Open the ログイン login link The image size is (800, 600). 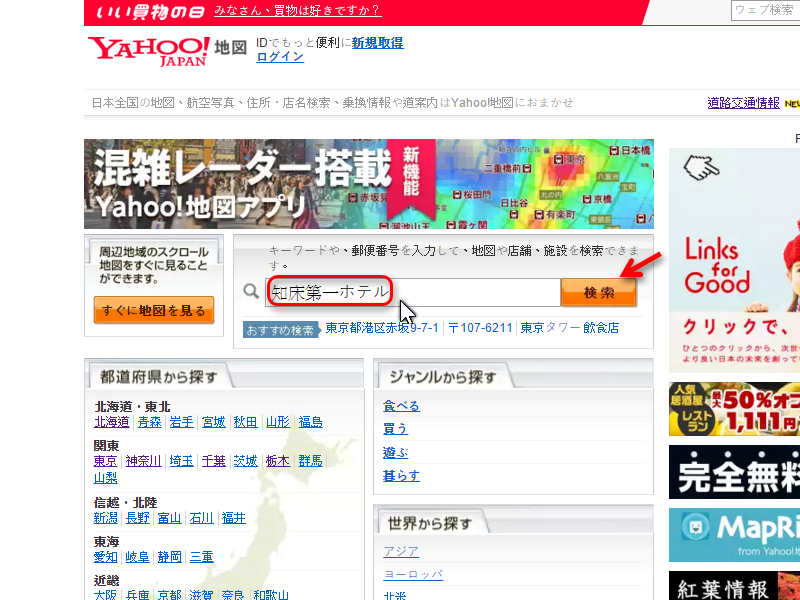pyautogui.click(x=280, y=57)
